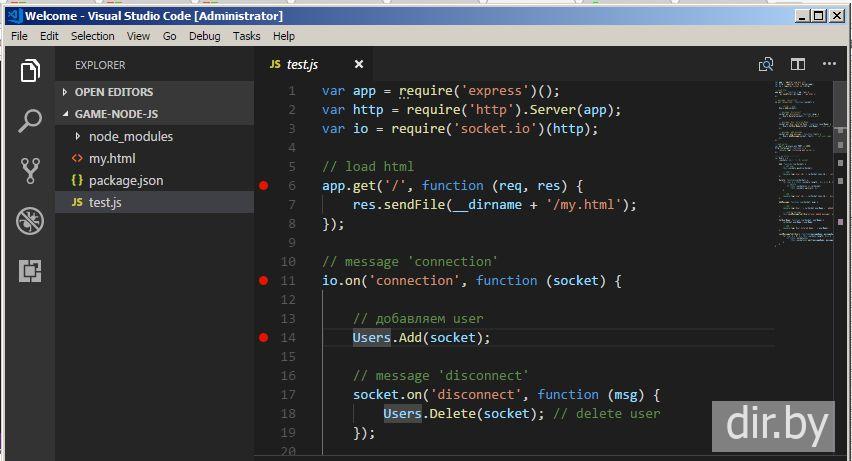Collapse the GAME-NODE-JS folder section
Screen dimensions: 852x461
pyautogui.click(x=115, y=114)
